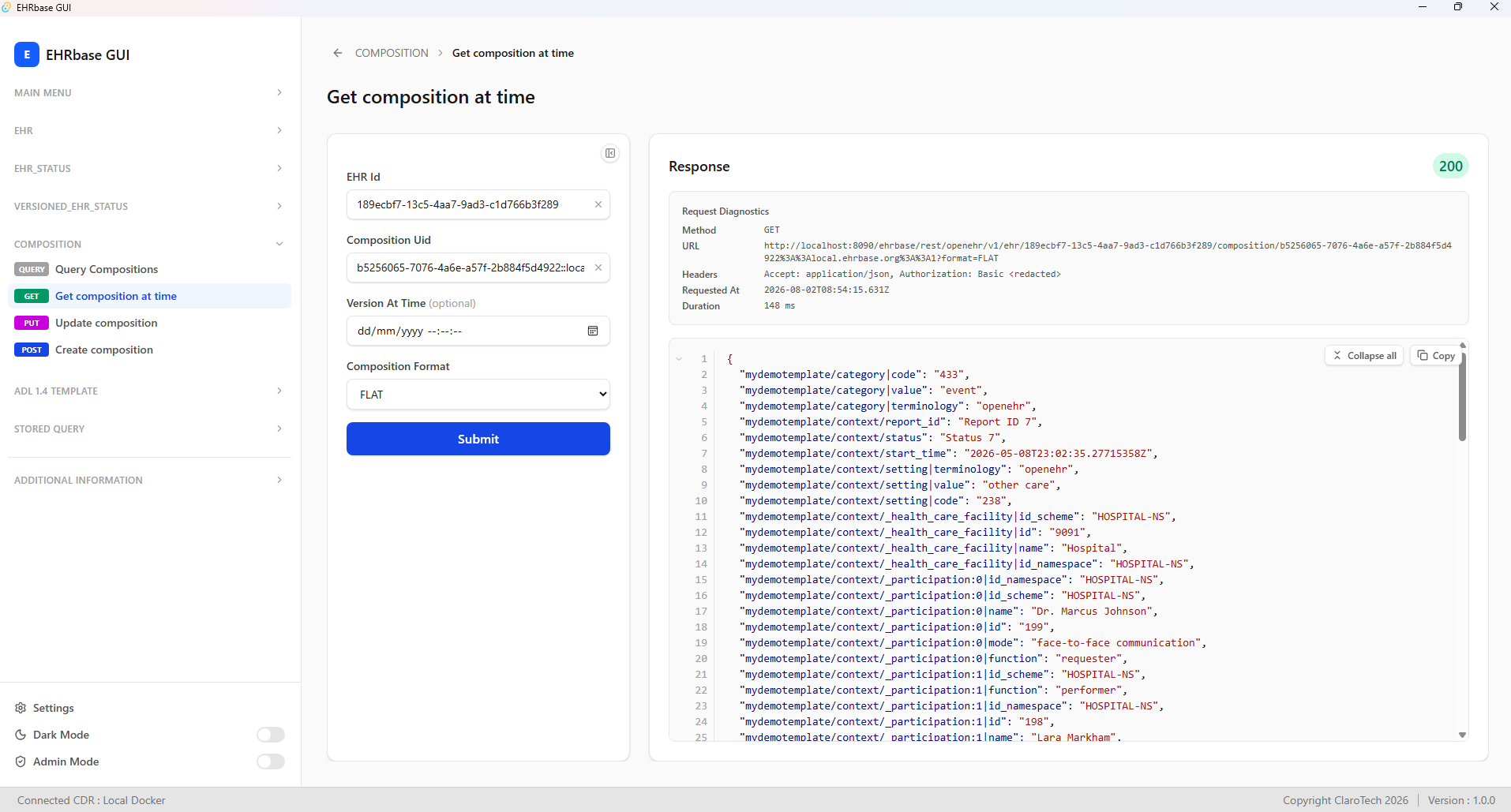Copy the response JSON
The width and height of the screenshot is (1511, 812).
coord(1436,356)
